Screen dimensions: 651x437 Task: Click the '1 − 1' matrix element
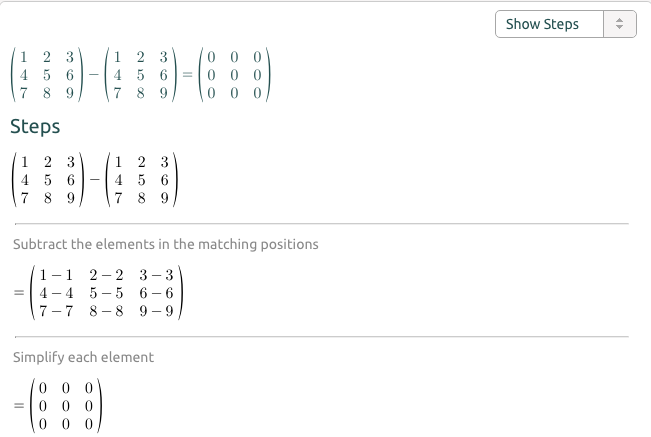[56, 275]
